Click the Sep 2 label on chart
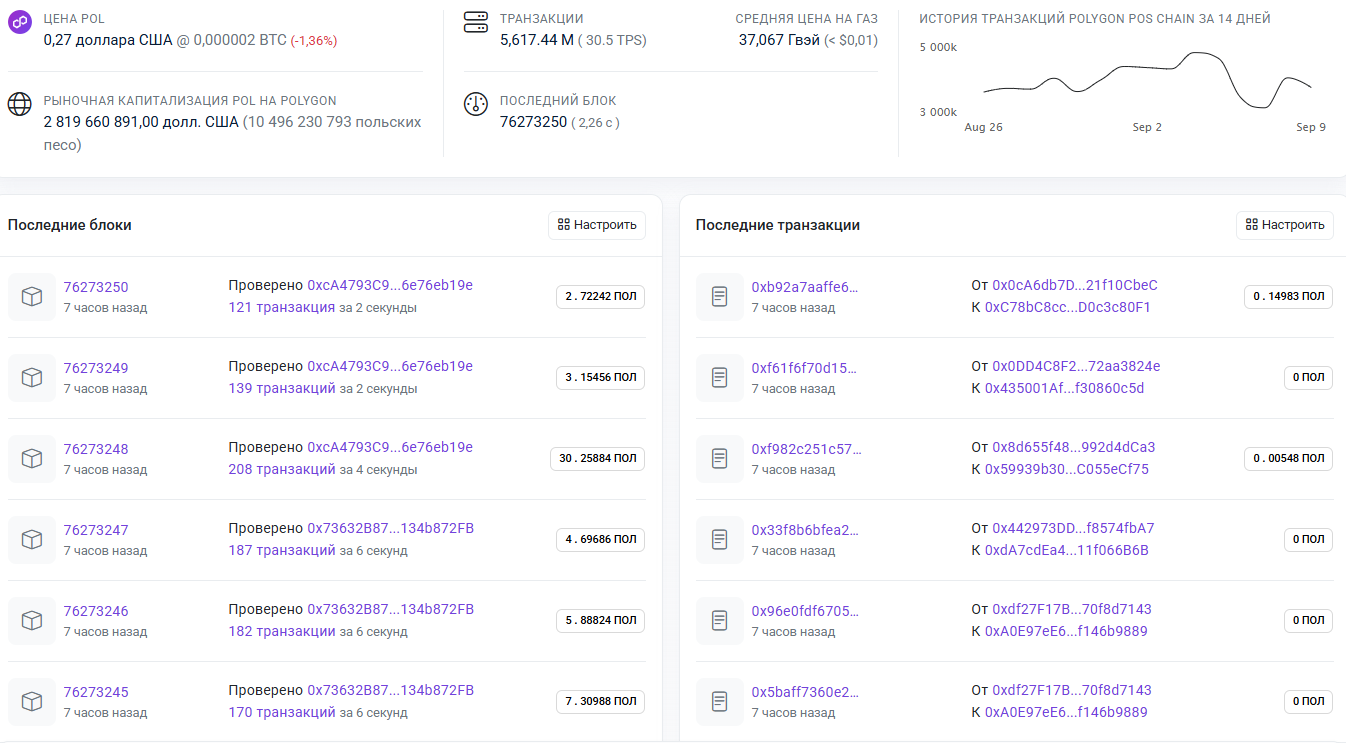This screenshot has width=1346, height=743. click(1147, 128)
